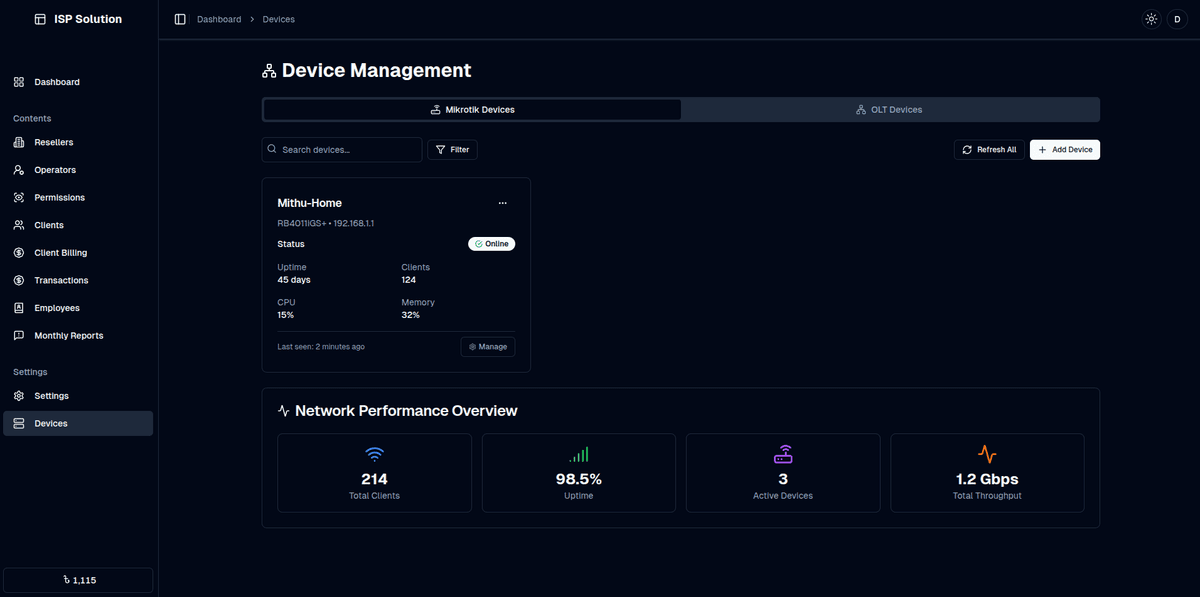Open the Mithu-Home card options menu
The width and height of the screenshot is (1200, 597).
click(x=503, y=203)
